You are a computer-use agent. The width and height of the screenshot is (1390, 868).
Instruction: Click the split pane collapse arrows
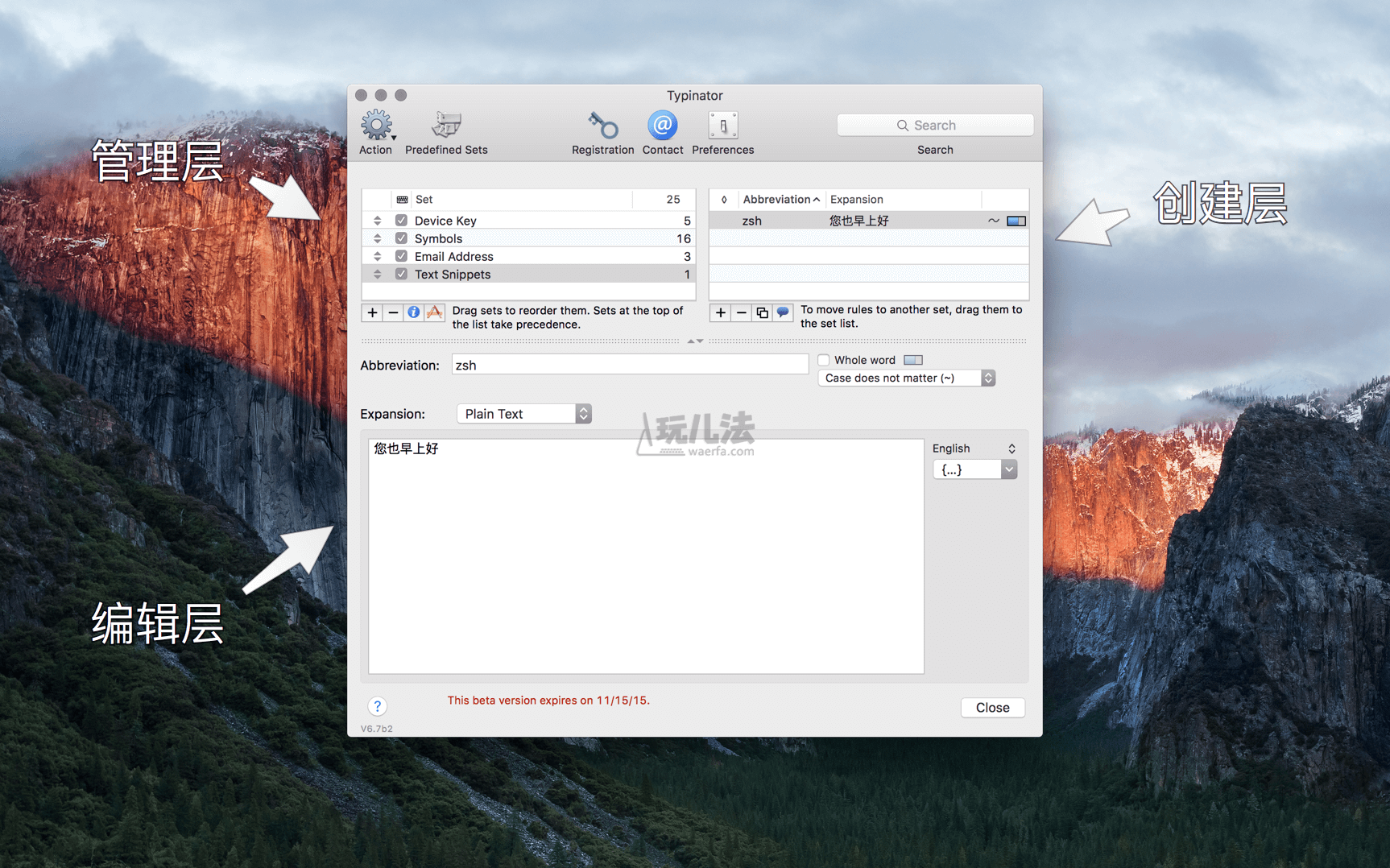click(x=695, y=341)
